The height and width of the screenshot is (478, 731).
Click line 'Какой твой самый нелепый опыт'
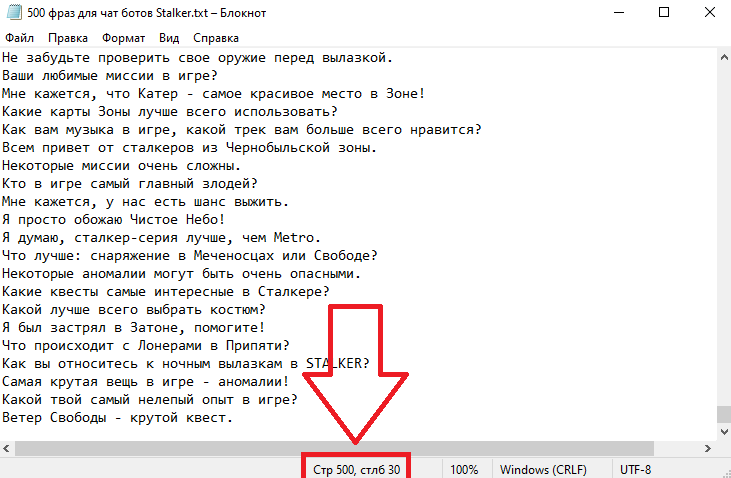tap(150, 400)
